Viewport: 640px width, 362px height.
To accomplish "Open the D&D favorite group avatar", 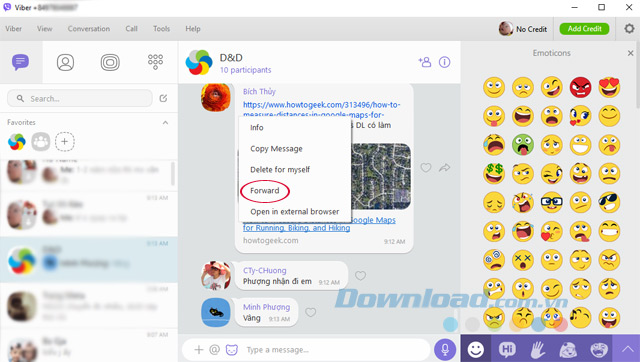I will 17,142.
